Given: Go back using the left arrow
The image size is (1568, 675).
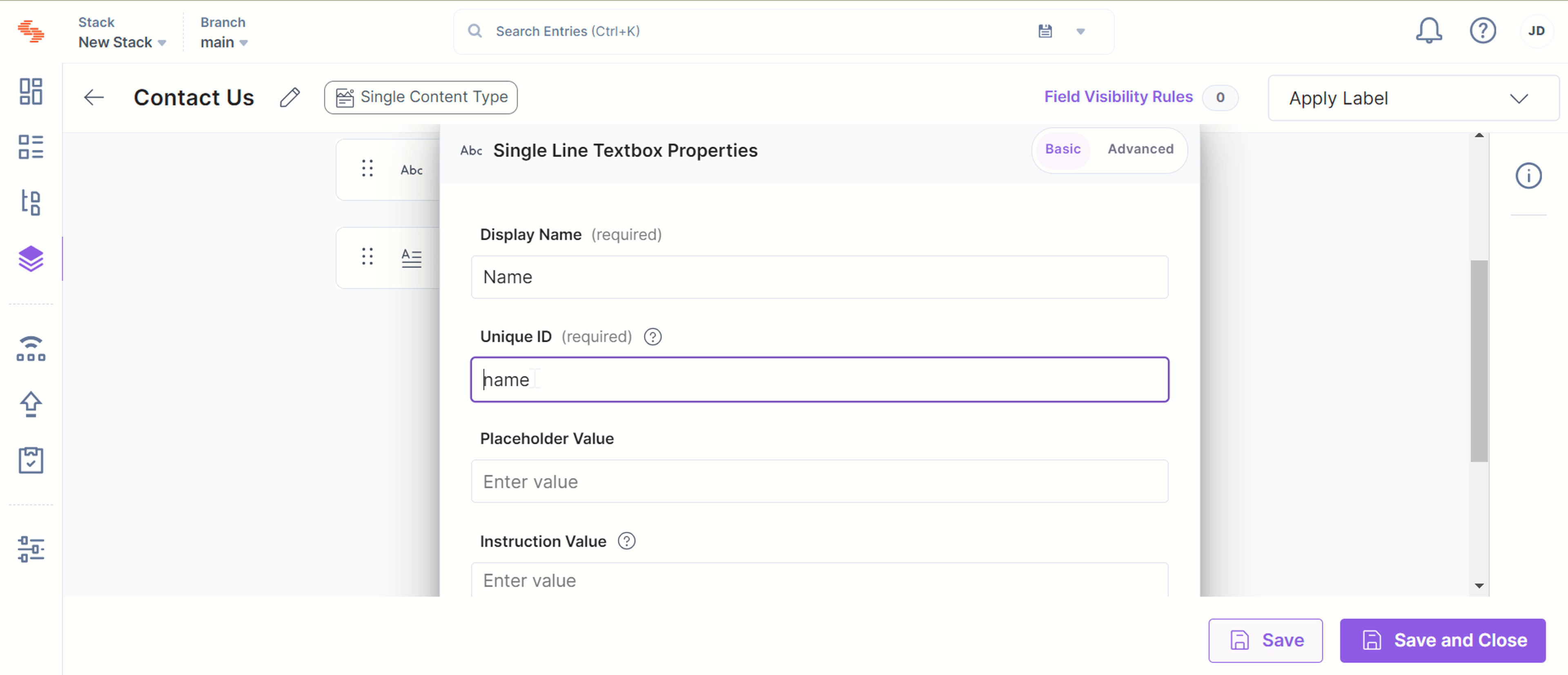Looking at the screenshot, I should pos(94,97).
